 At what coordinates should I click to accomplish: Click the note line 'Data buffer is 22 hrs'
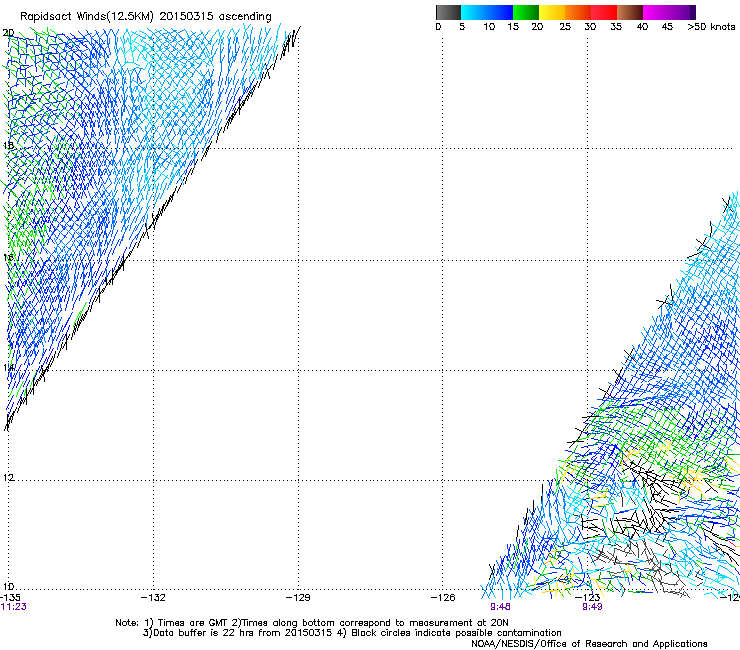tap(352, 633)
